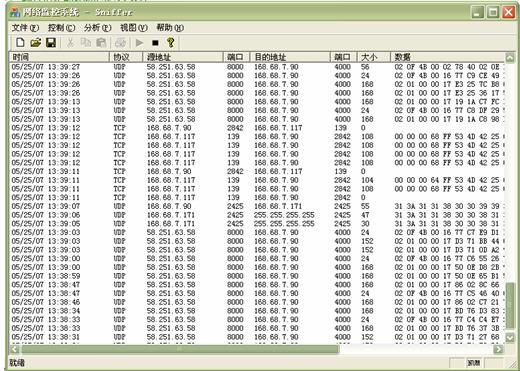520x371 pixels.
Task: Open the 控制(C) menu
Action: (61, 28)
